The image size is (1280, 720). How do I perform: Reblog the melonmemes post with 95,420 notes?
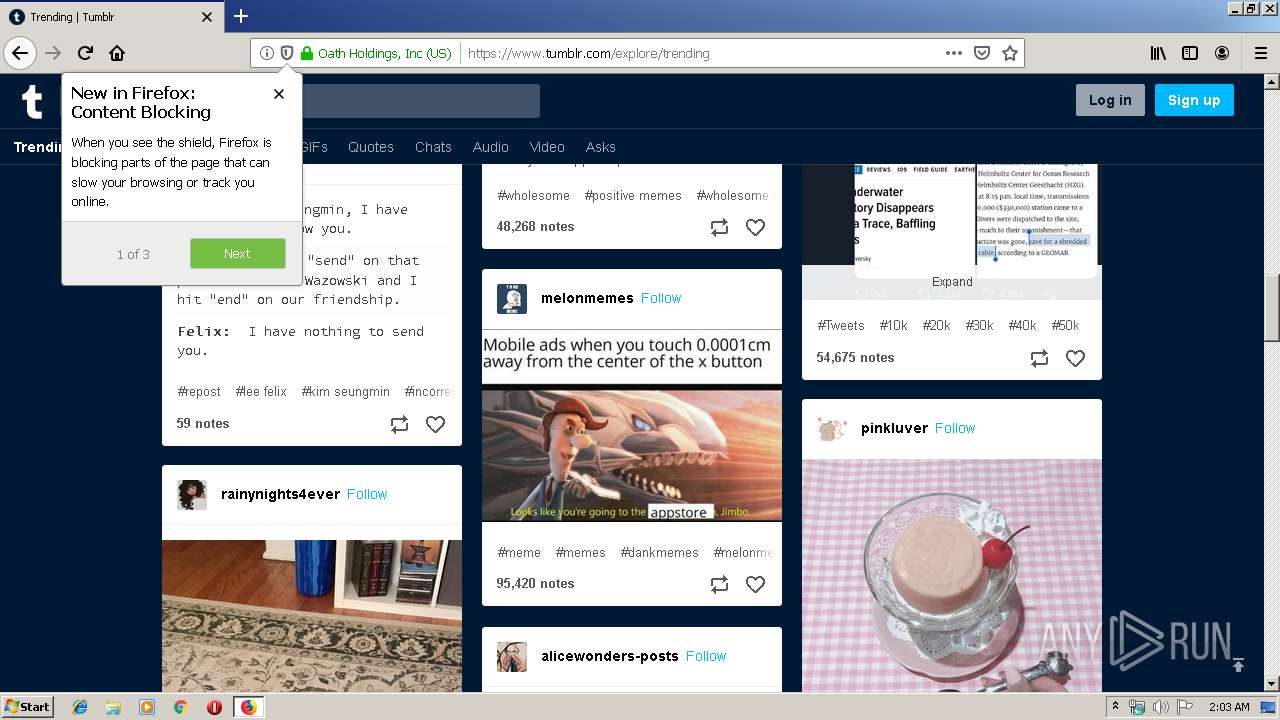[719, 584]
